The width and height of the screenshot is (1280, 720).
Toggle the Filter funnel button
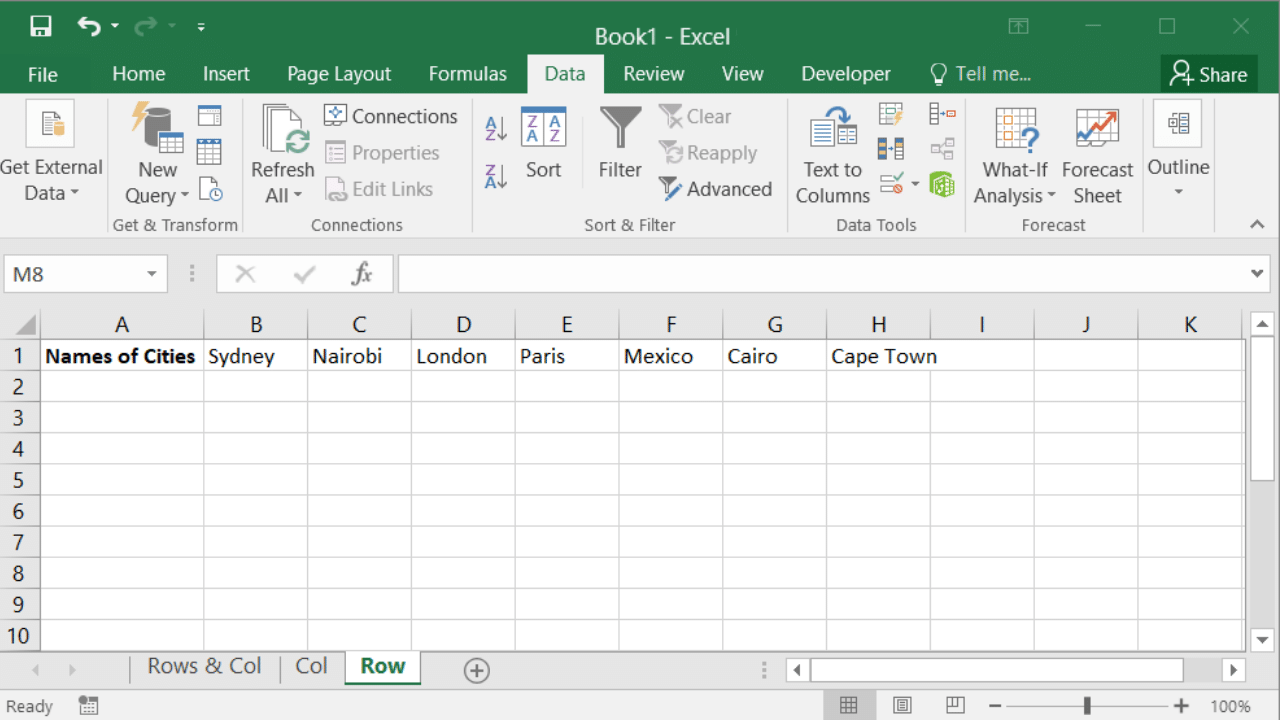pos(620,144)
